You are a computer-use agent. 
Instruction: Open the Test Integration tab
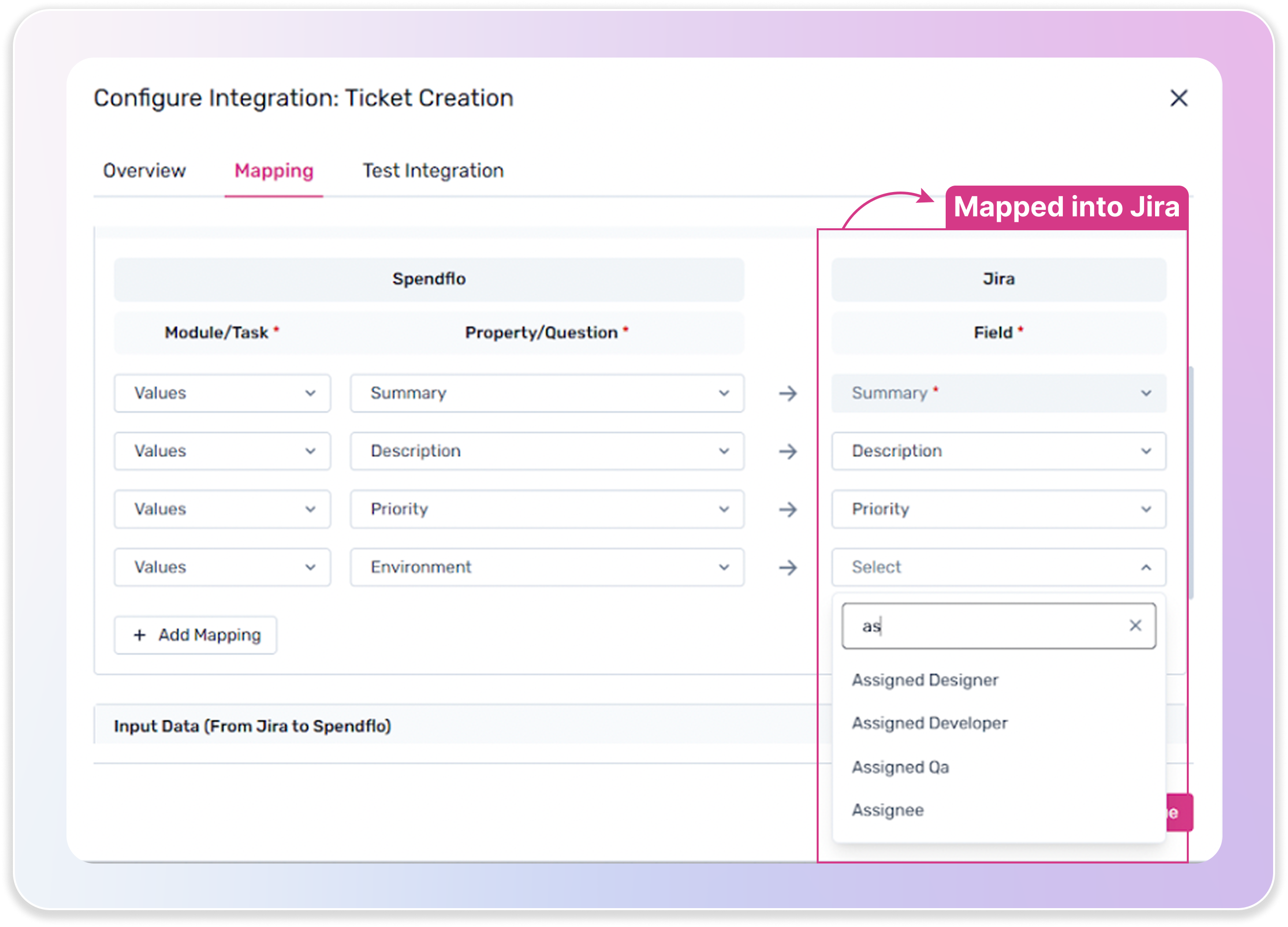click(433, 170)
